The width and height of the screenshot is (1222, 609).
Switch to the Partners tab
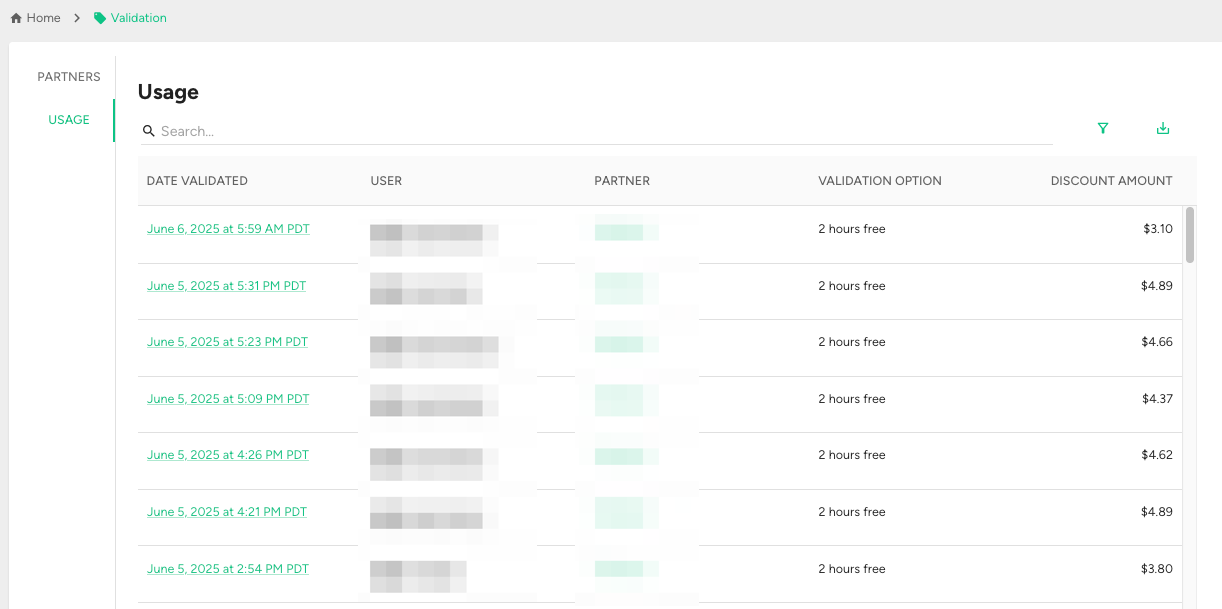pos(69,77)
